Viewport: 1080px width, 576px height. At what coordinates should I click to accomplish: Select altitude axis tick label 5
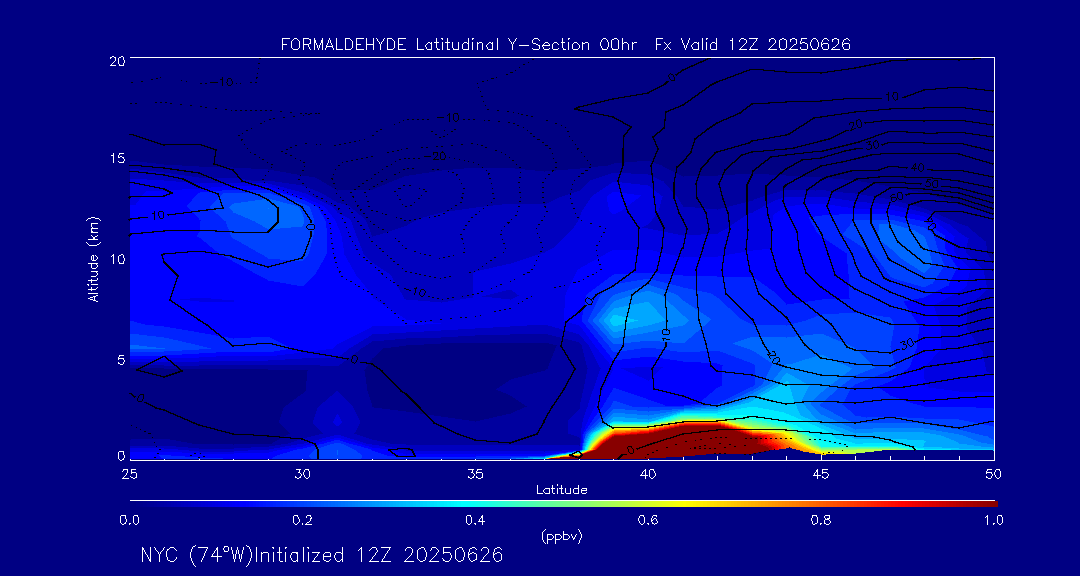(121, 360)
